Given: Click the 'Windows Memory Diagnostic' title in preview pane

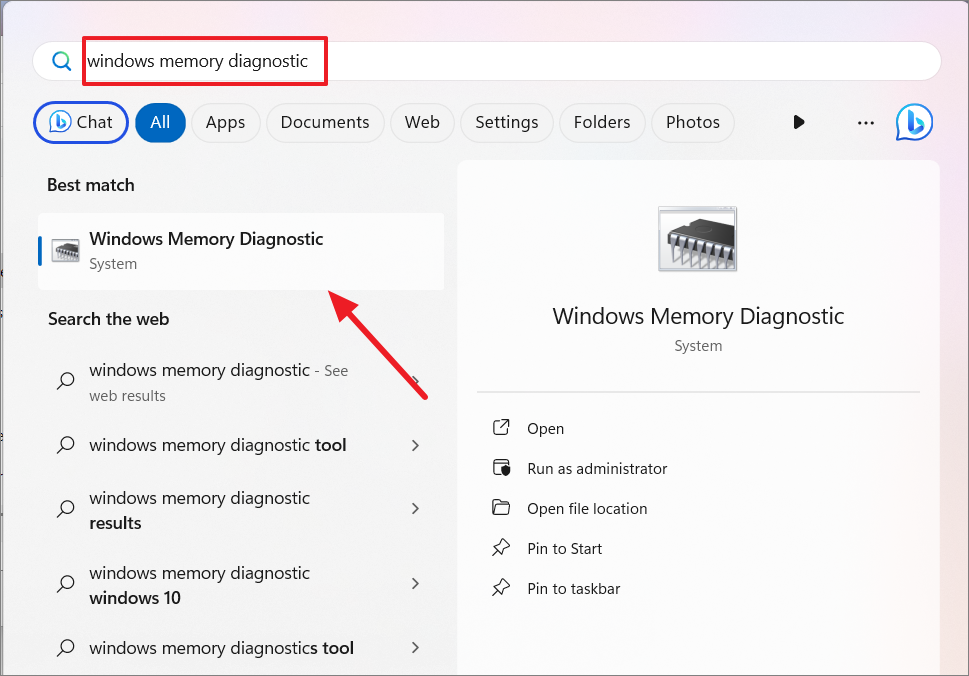Looking at the screenshot, I should (698, 316).
